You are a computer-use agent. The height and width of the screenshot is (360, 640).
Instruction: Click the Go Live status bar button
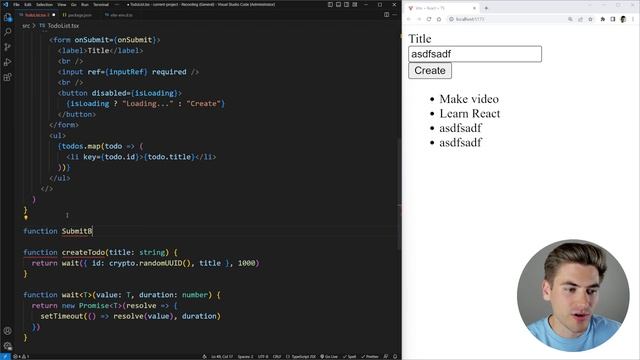click(x=329, y=356)
